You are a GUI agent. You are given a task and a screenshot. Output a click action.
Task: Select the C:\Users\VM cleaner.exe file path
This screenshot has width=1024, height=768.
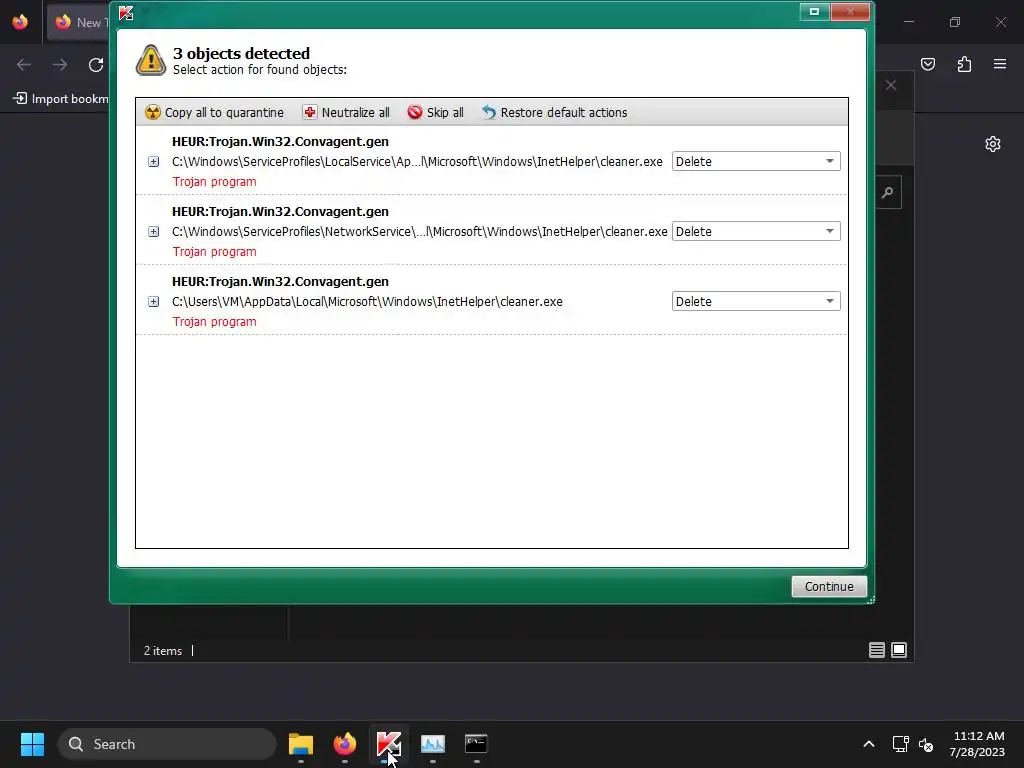coord(367,301)
